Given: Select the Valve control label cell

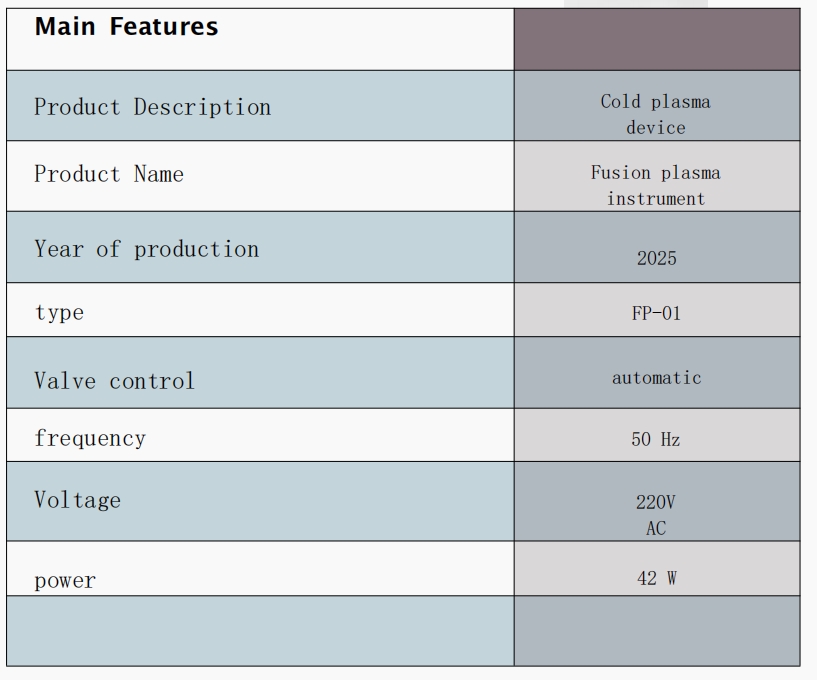Looking at the screenshot, I should tap(260, 373).
